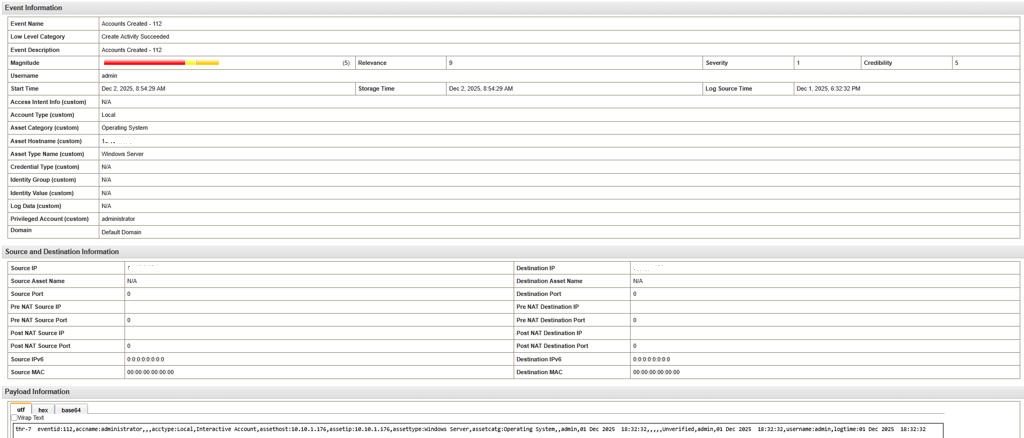Click the Destination IPv6 address value

click(651, 358)
